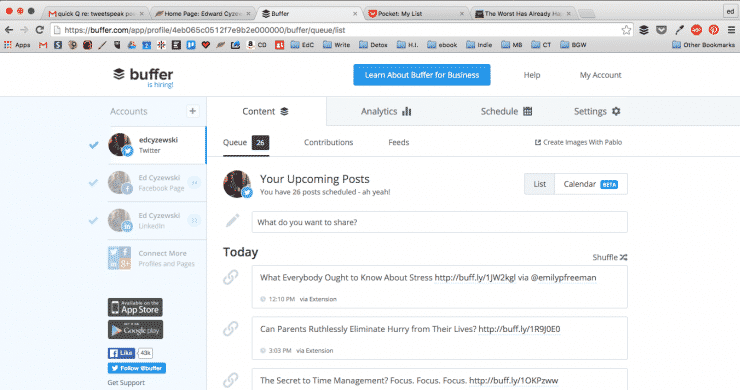740x390 pixels.
Task: Click the Buffer extension icon in Chrome toolbar
Action: [x=644, y=30]
